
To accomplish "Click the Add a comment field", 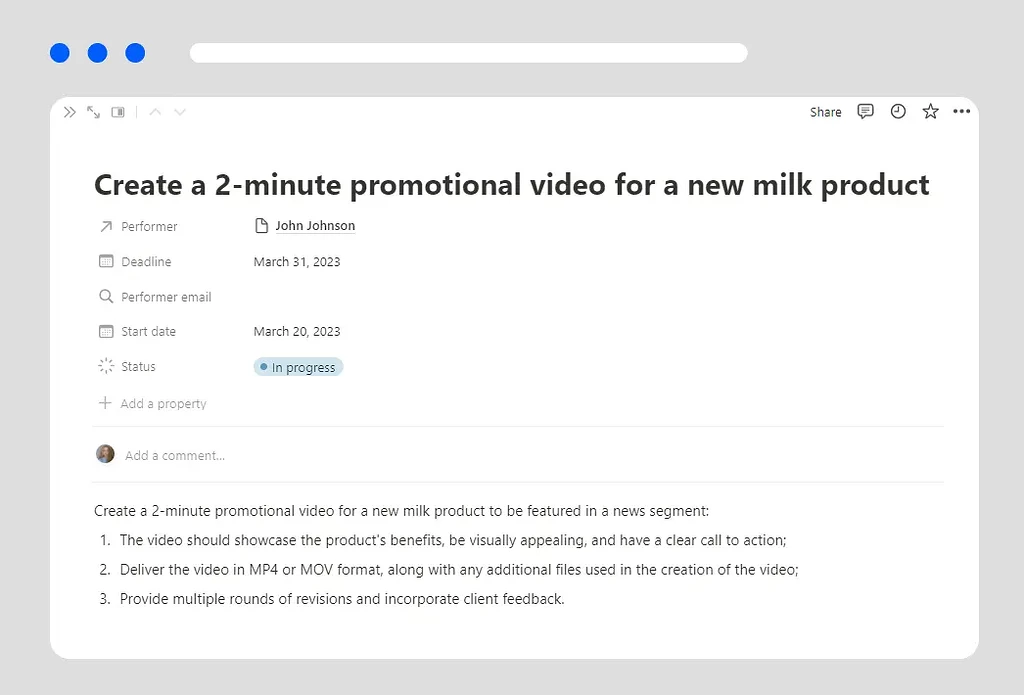I will coord(175,454).
